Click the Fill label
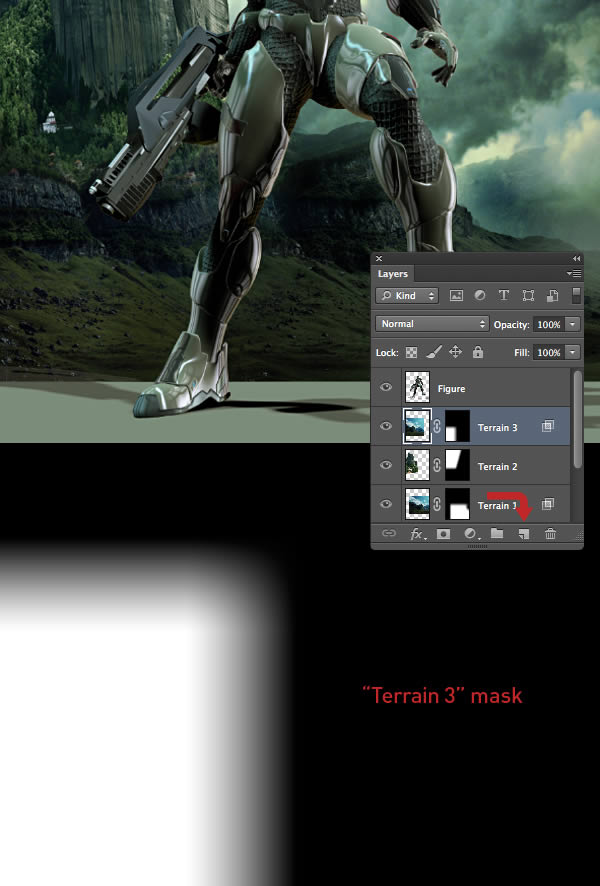Viewport: 600px width, 886px height. pos(521,353)
